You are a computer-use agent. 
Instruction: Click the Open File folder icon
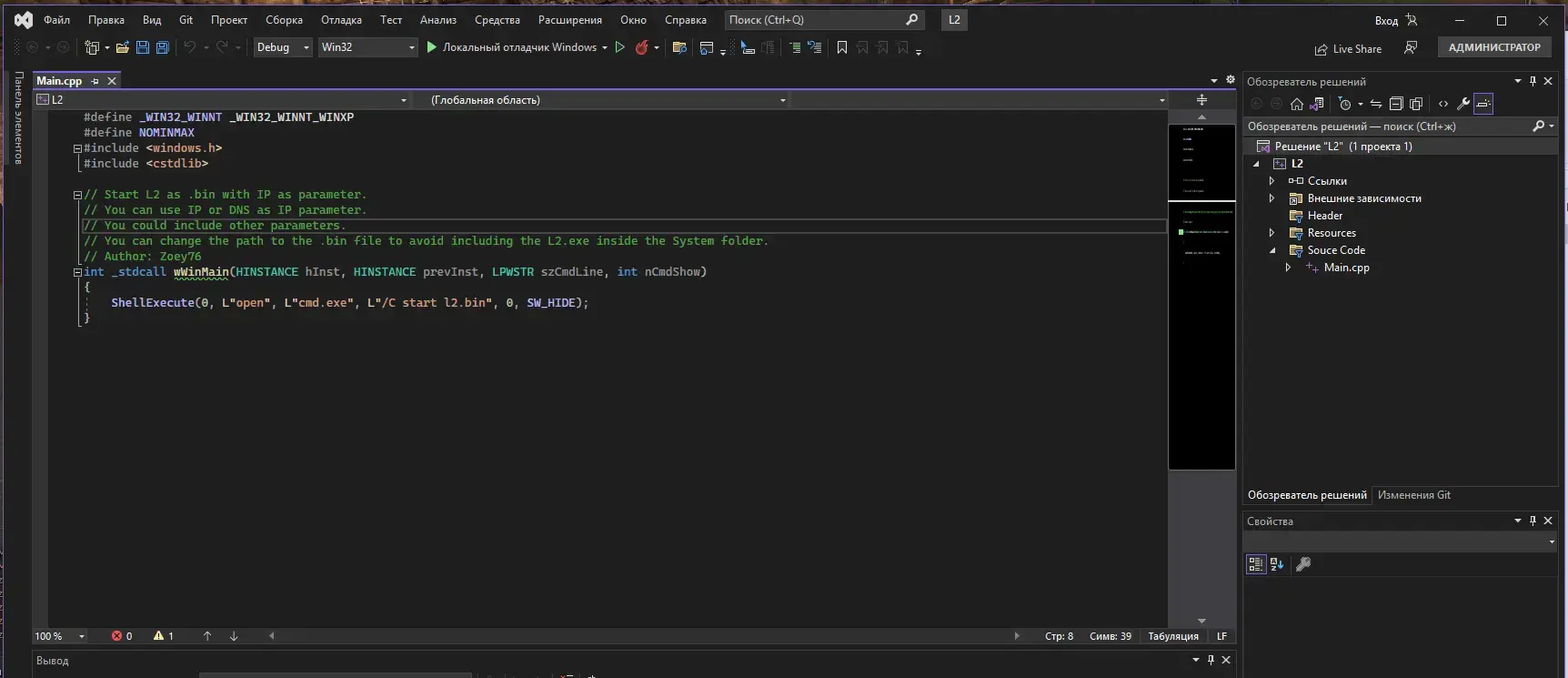click(x=122, y=47)
